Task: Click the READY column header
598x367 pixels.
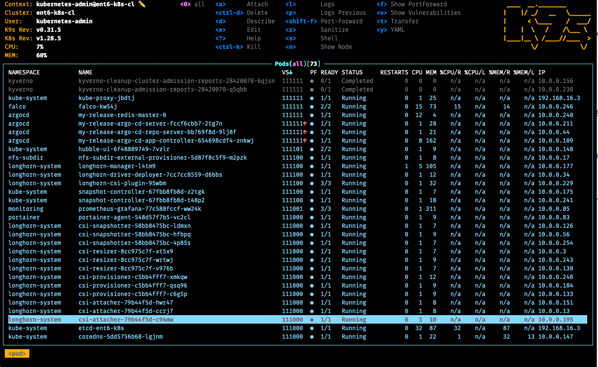Action: click(x=329, y=72)
